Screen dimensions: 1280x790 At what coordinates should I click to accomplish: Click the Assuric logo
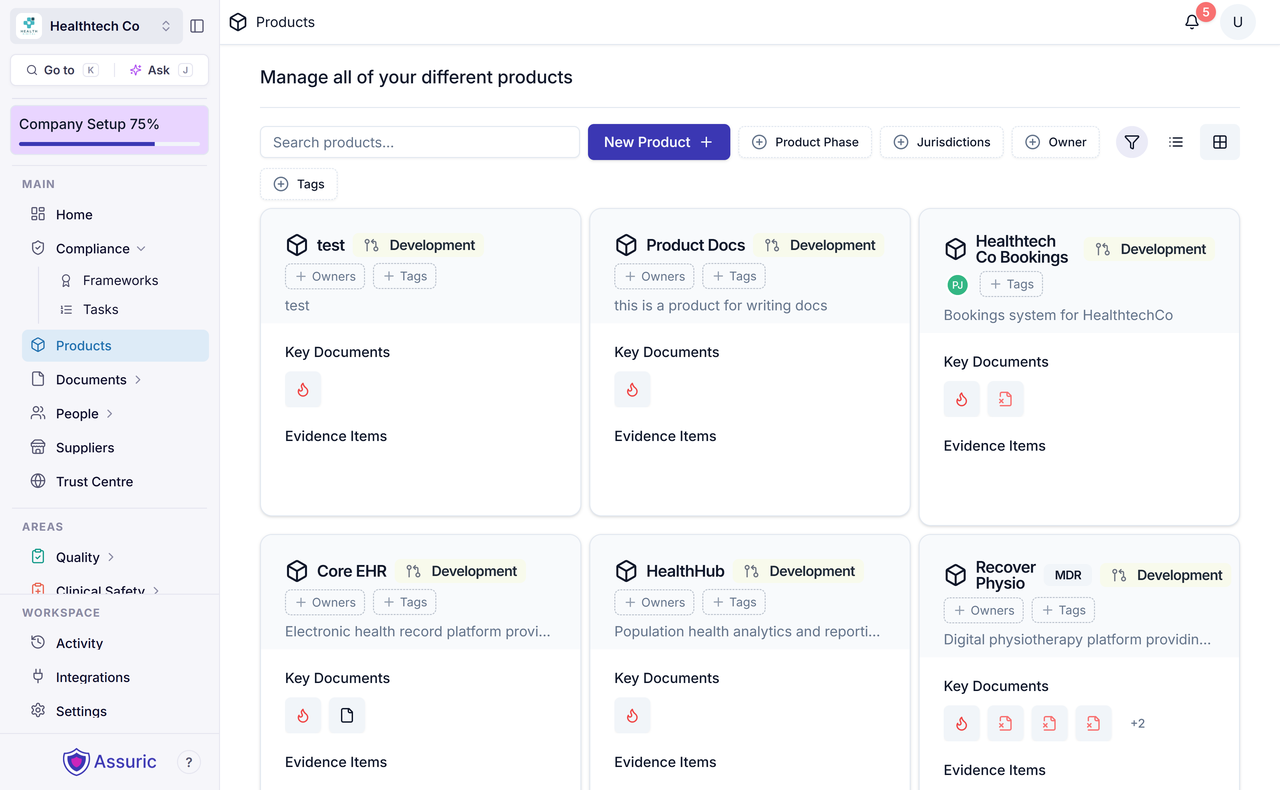(x=110, y=762)
